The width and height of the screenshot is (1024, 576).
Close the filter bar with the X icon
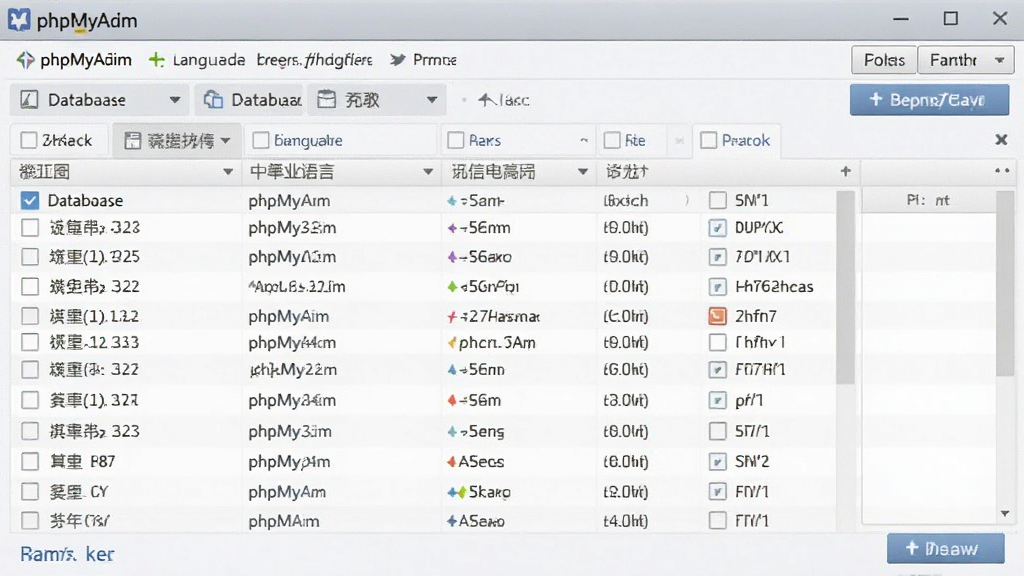coord(1001,140)
